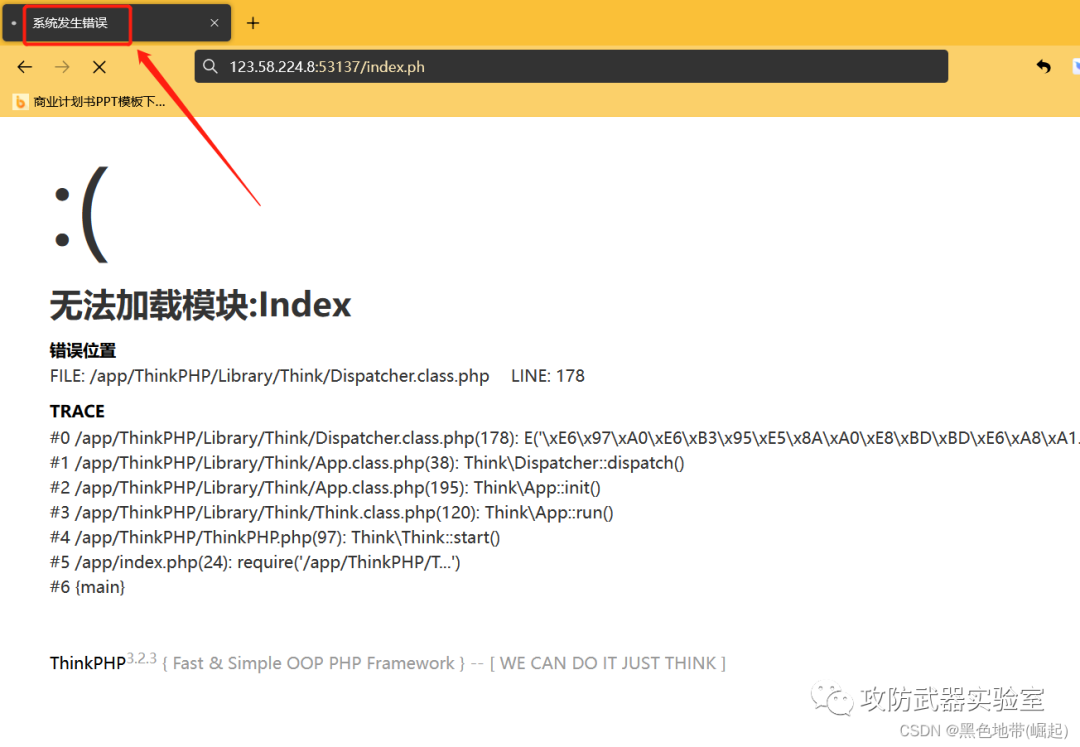Open the ThinkPHP footer link
This screenshot has height=747, width=1080.
click(x=87, y=663)
